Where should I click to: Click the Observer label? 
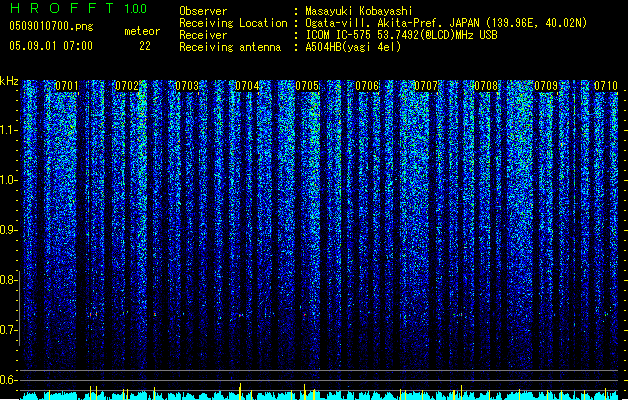tap(203, 11)
